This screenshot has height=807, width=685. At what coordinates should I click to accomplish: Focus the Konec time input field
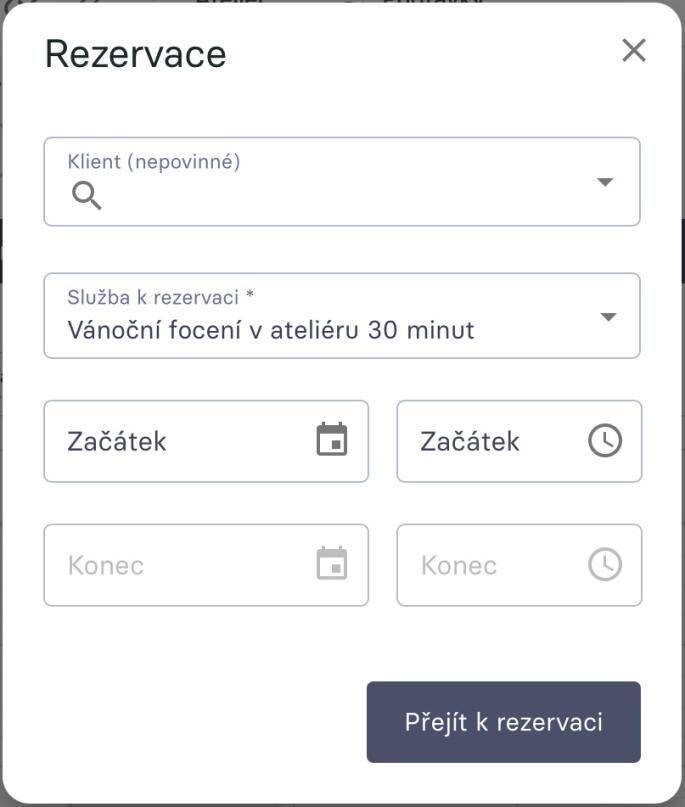click(x=490, y=566)
